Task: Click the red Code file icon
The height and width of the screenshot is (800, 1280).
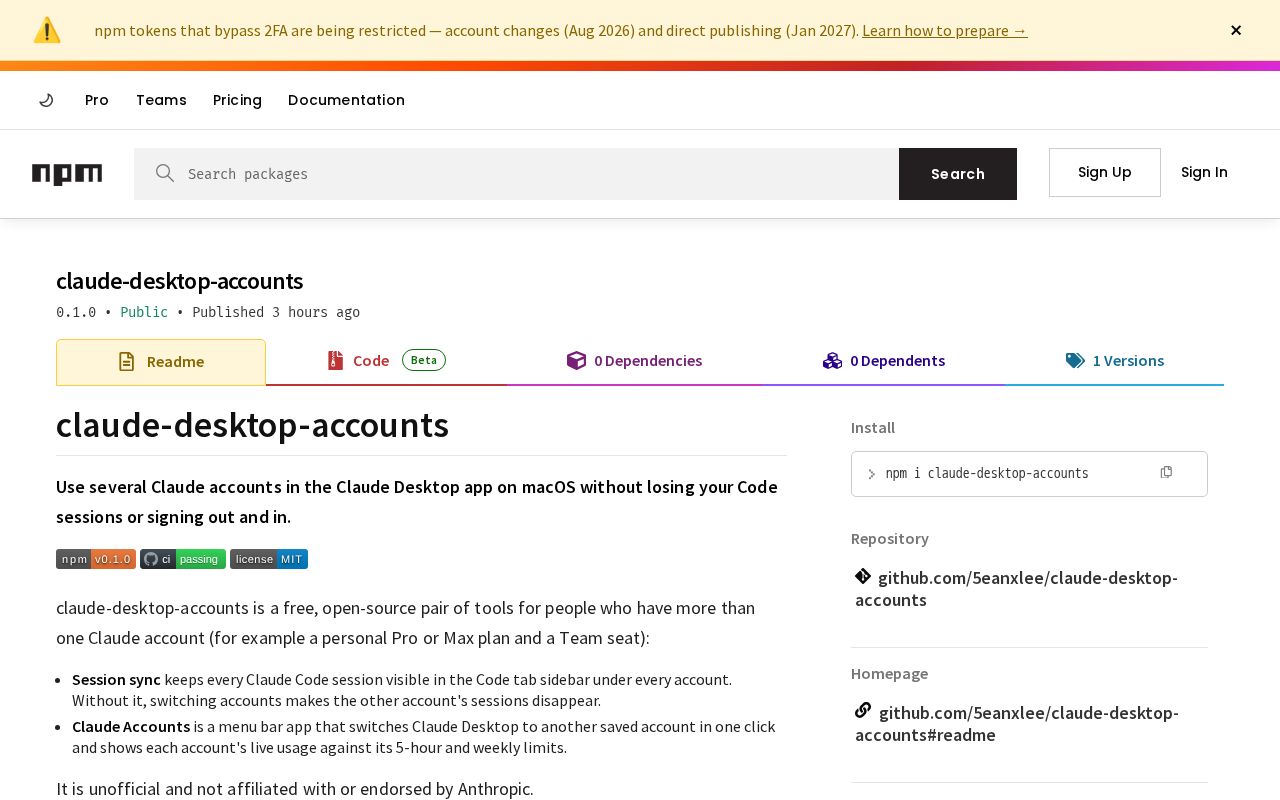Action: click(335, 361)
